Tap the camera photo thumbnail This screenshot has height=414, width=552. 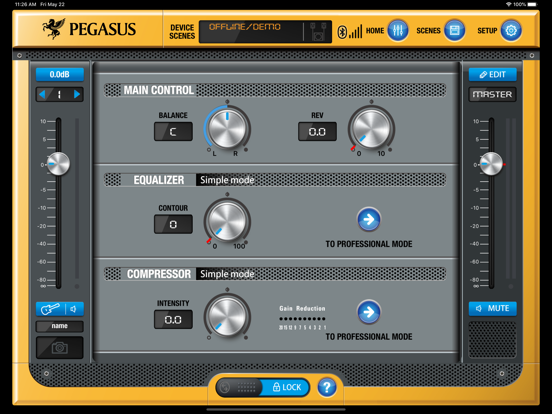point(59,348)
